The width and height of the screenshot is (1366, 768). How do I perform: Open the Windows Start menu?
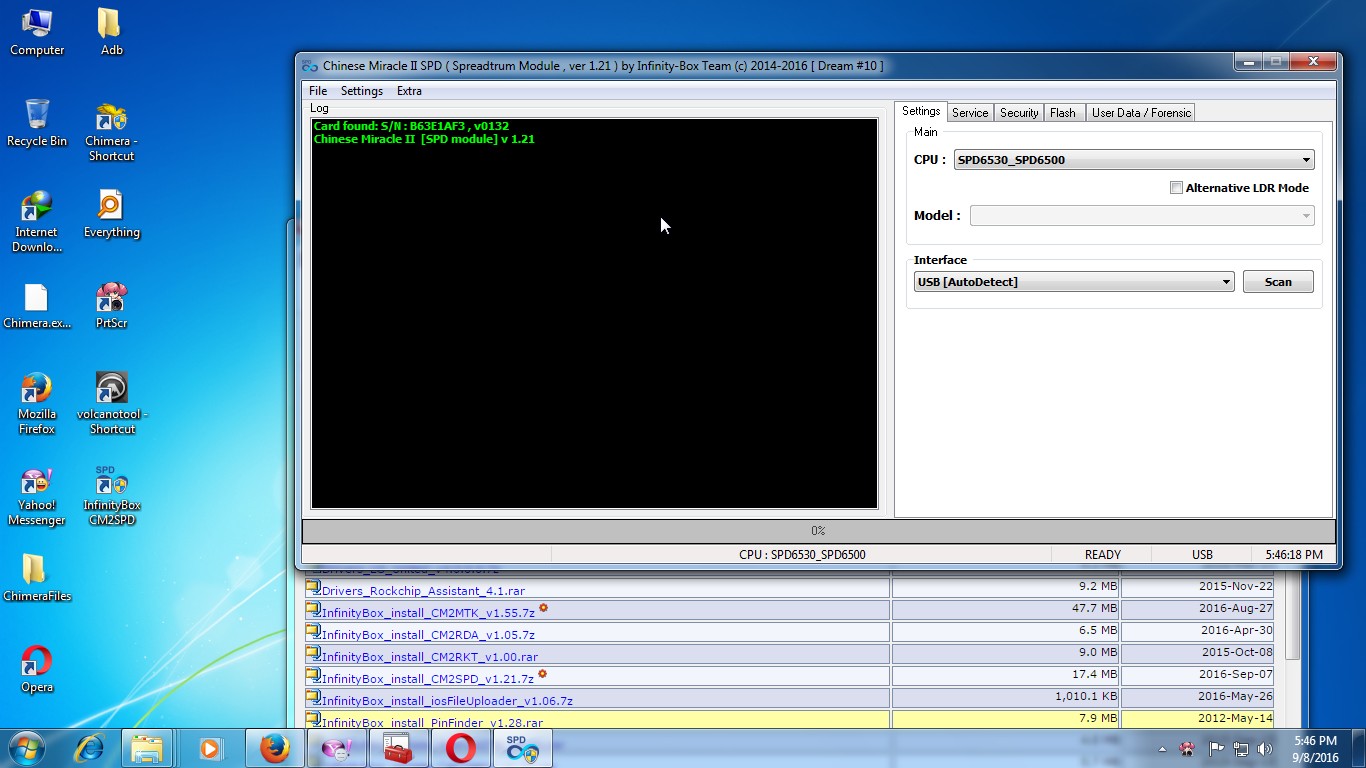click(x=27, y=747)
